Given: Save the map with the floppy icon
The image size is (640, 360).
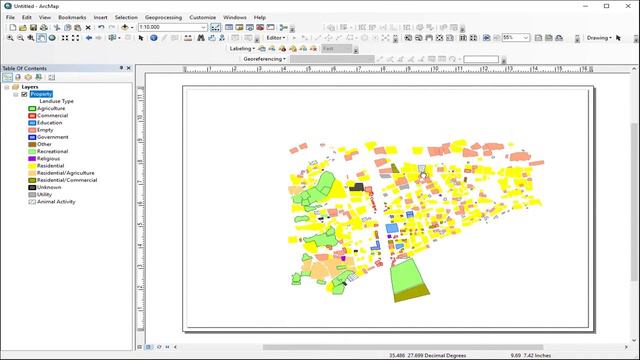Looking at the screenshot, I should pyautogui.click(x=33, y=27).
